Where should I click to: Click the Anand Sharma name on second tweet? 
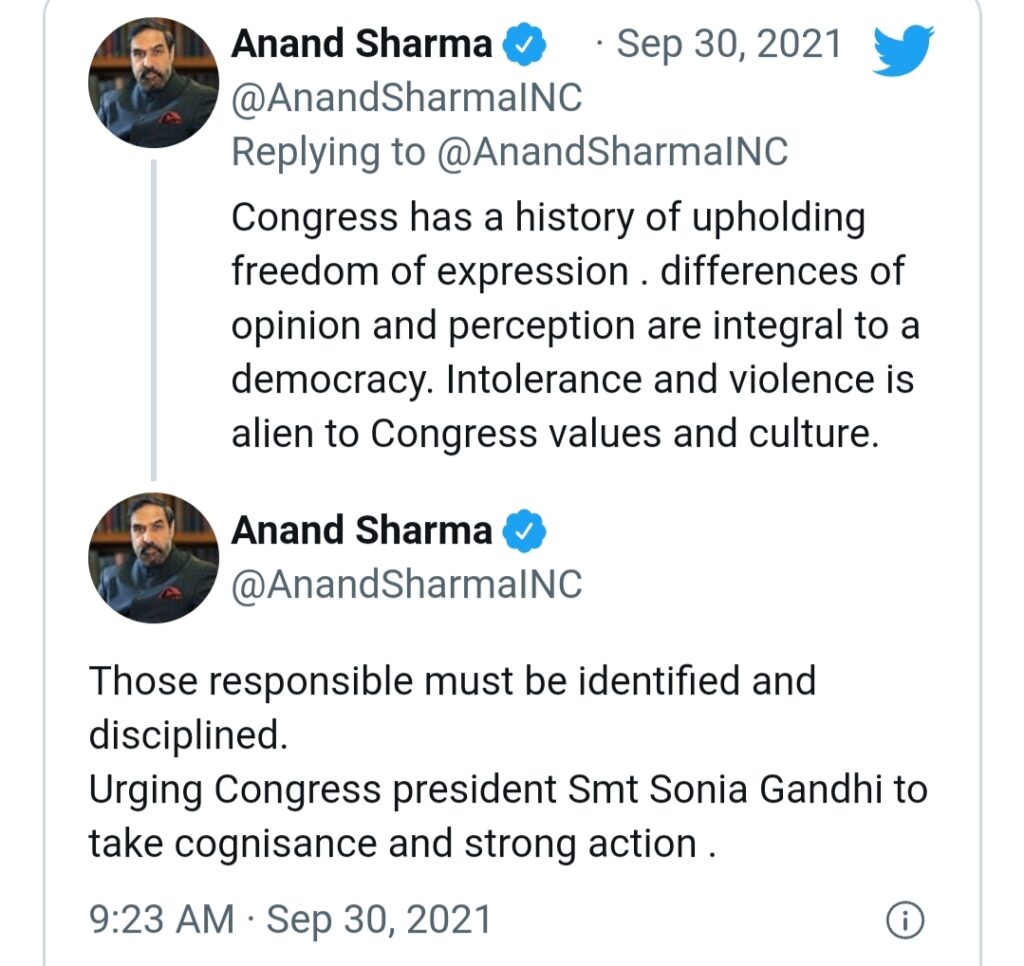click(x=362, y=530)
